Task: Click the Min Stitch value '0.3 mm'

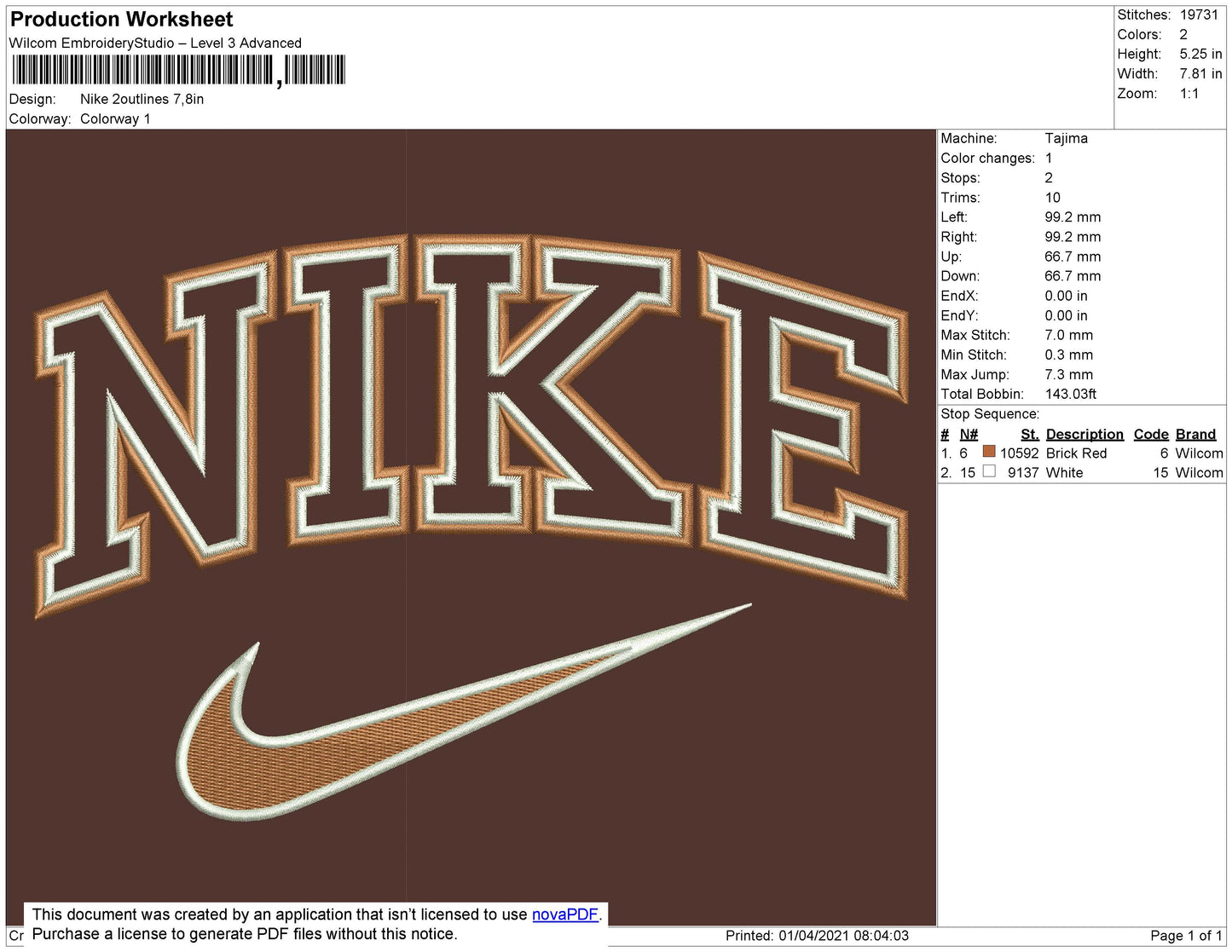Action: 1068,355
